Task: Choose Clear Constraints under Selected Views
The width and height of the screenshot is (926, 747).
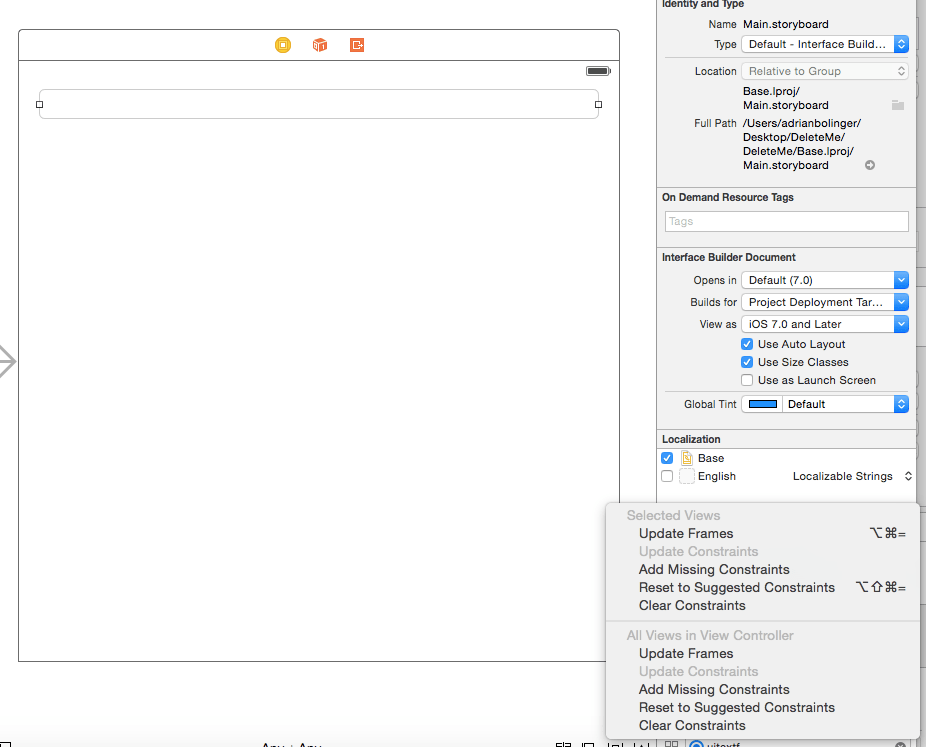Action: [762, 606]
